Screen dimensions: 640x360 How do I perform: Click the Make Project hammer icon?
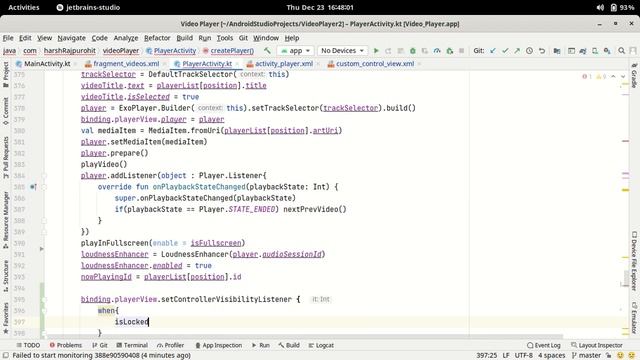267,51
